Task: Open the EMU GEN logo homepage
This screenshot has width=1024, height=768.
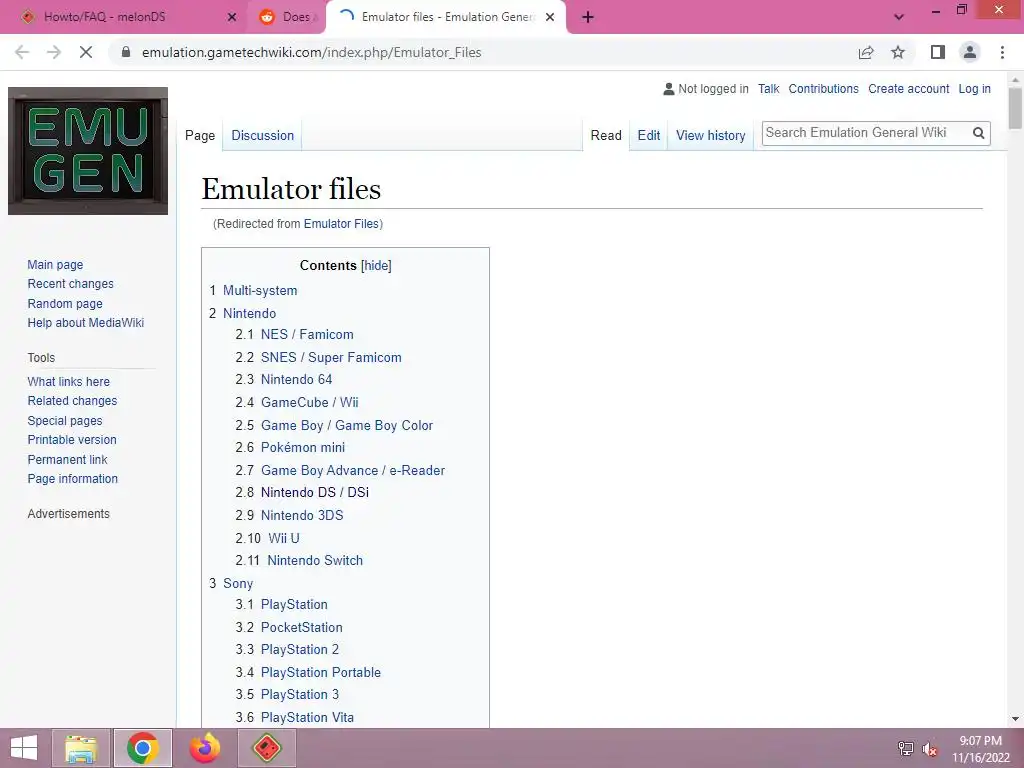Action: tap(88, 151)
